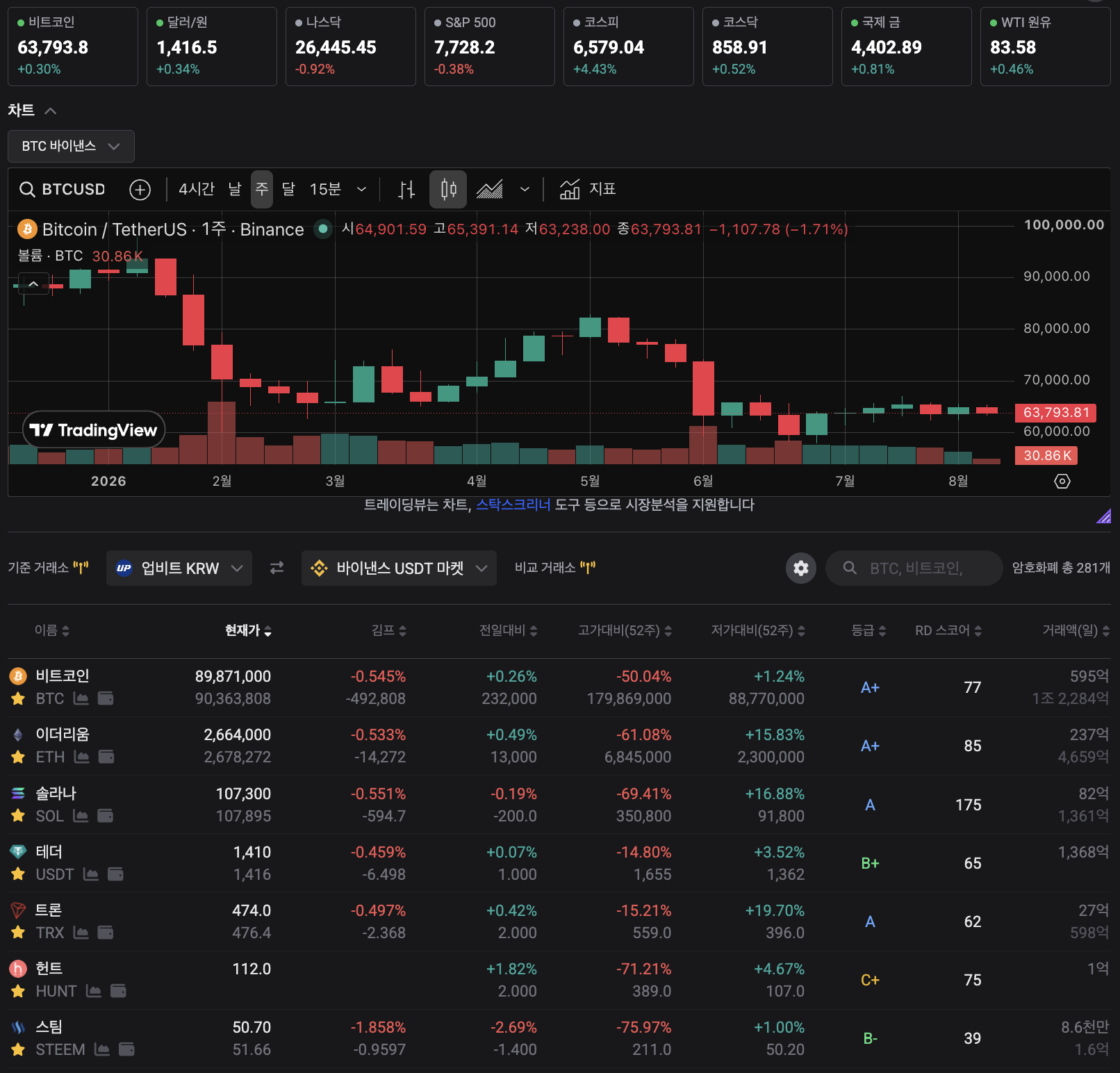Click the wallet icon for HUNT
The image size is (1120, 1073).
[x=118, y=991]
